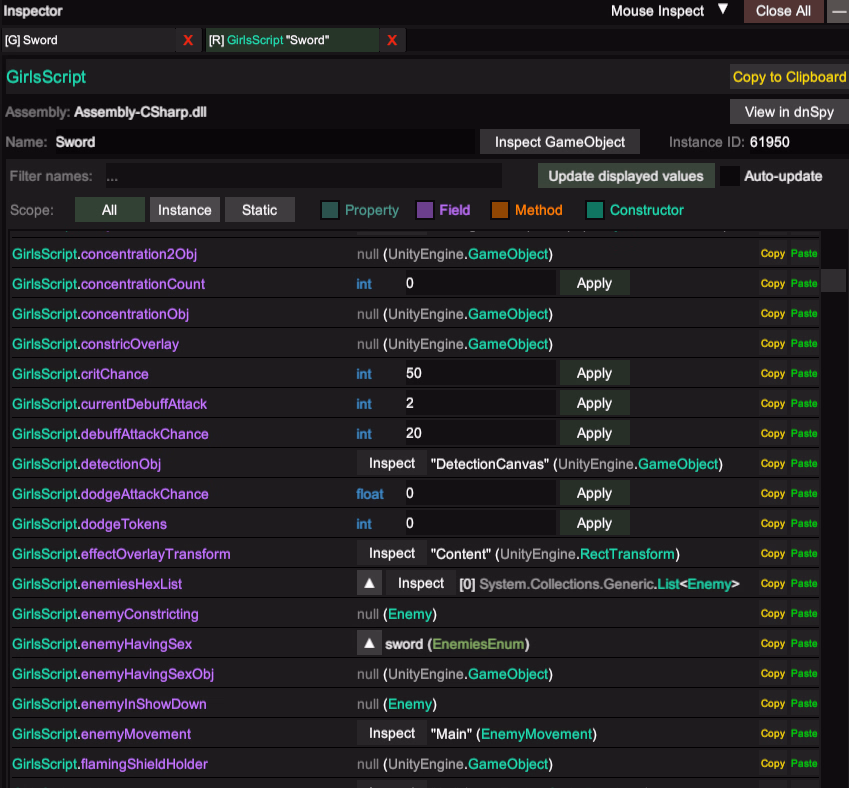Click the minimize dash button beside Close All
This screenshot has height=788, width=849.
coord(837,11)
